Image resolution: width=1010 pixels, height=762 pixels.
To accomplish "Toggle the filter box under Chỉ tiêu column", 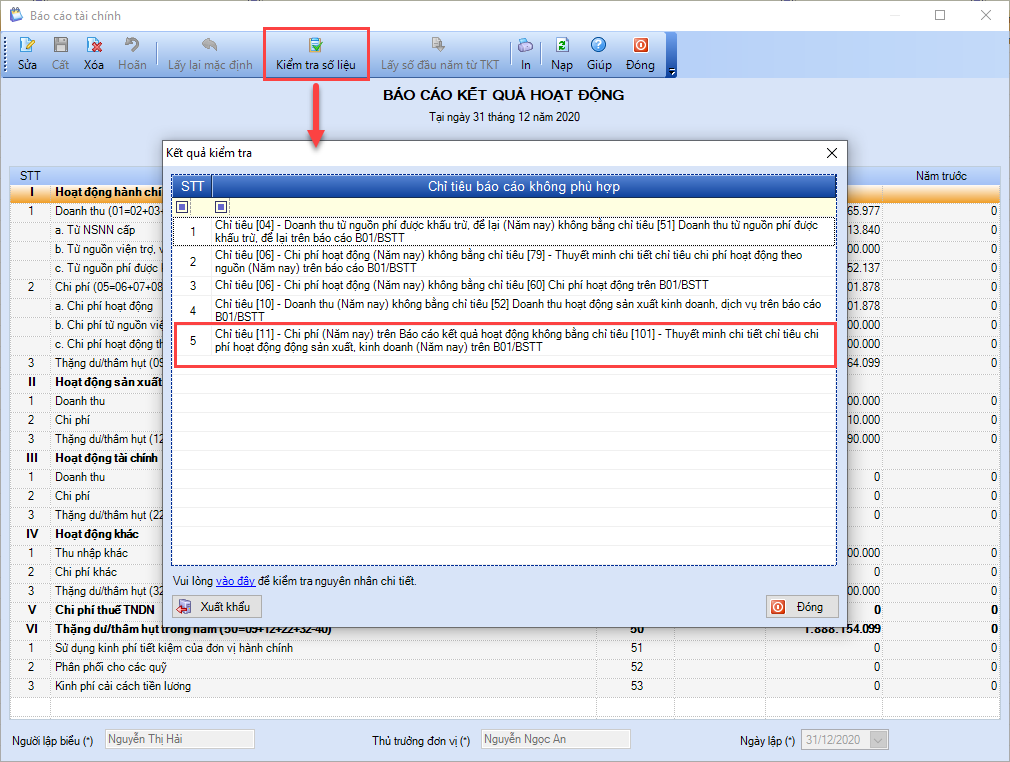I will [221, 207].
